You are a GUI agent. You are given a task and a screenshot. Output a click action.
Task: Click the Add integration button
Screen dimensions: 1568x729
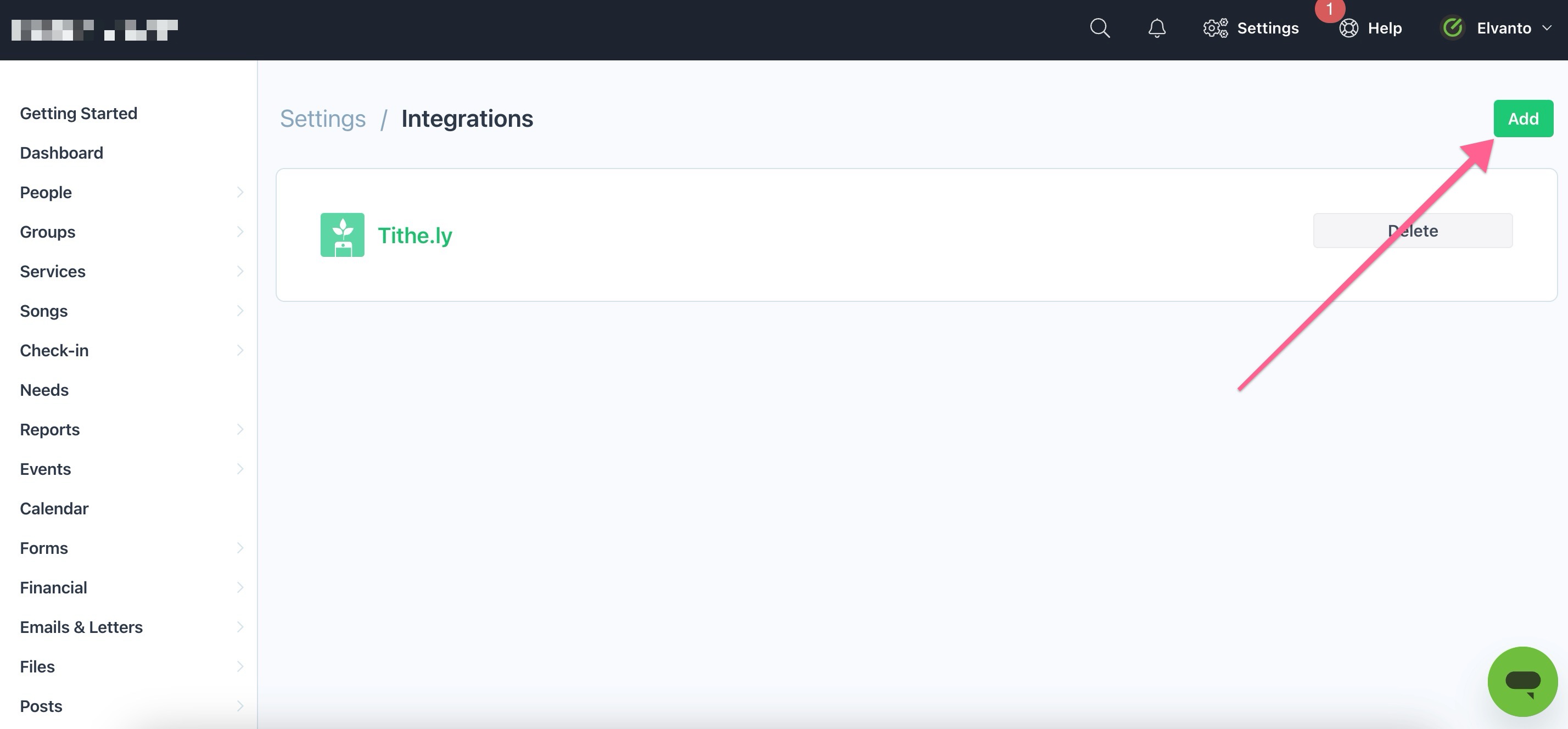click(1523, 118)
